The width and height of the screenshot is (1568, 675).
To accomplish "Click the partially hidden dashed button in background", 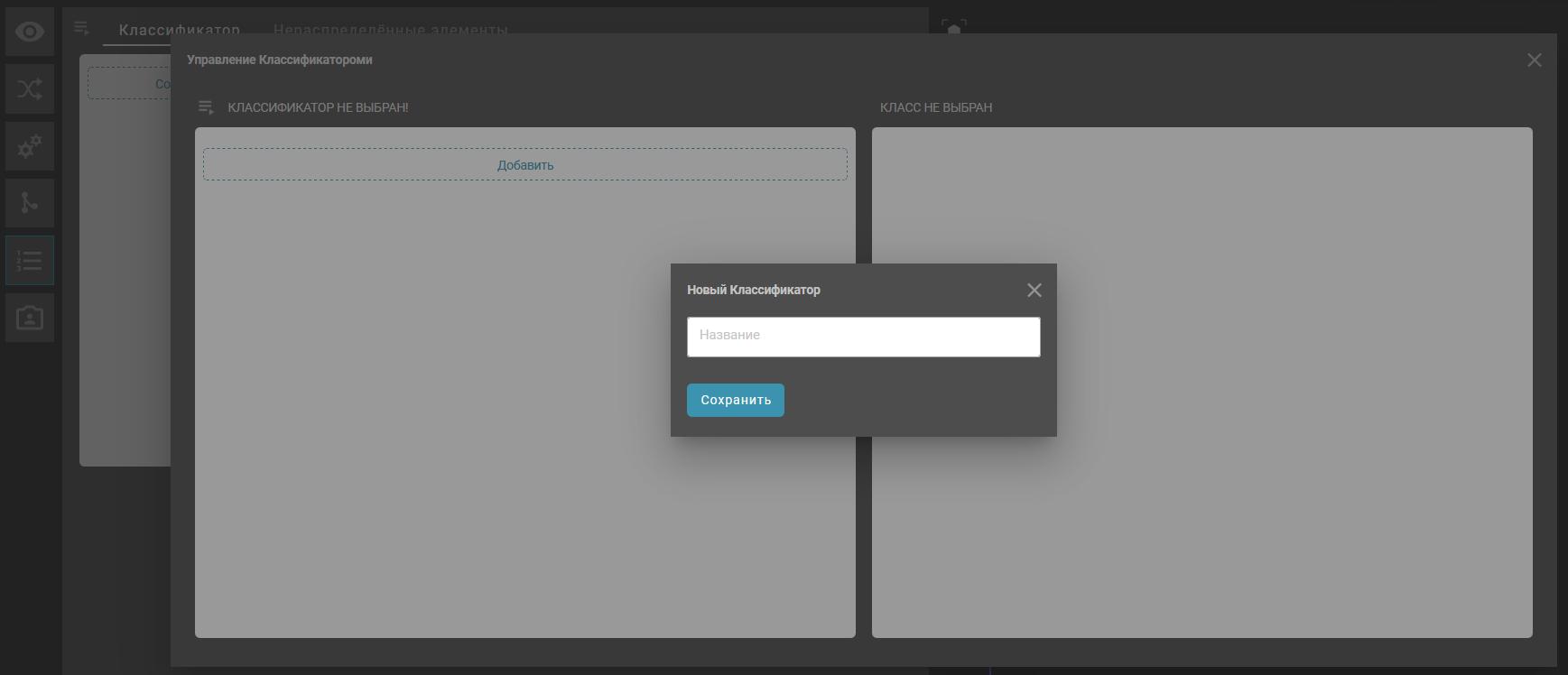I will (x=129, y=84).
